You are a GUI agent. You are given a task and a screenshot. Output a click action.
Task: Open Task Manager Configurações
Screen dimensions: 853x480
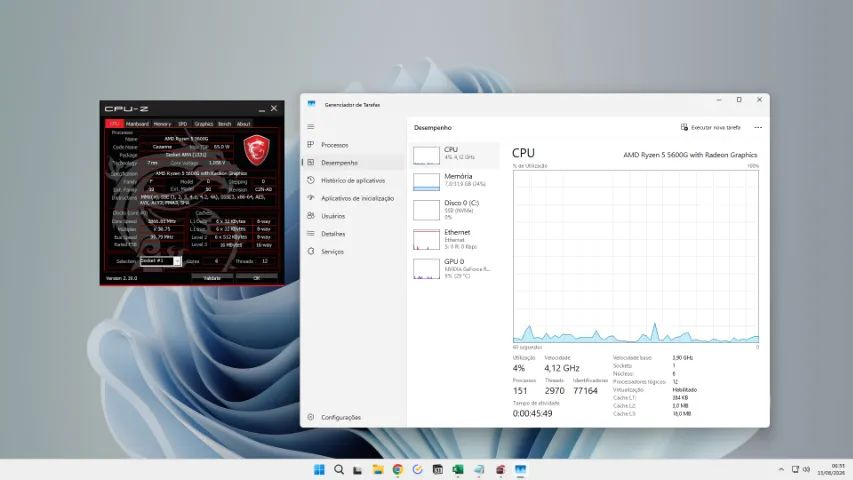[354, 417]
